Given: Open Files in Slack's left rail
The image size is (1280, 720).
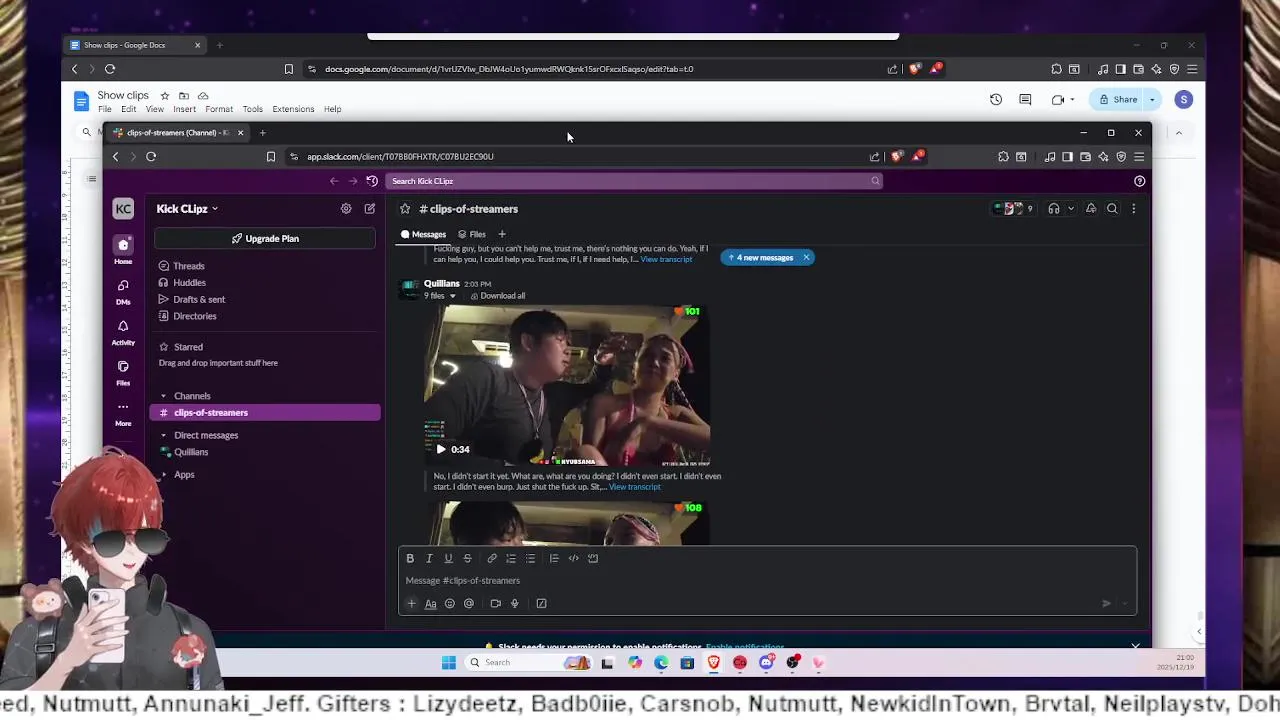Looking at the screenshot, I should click(123, 372).
